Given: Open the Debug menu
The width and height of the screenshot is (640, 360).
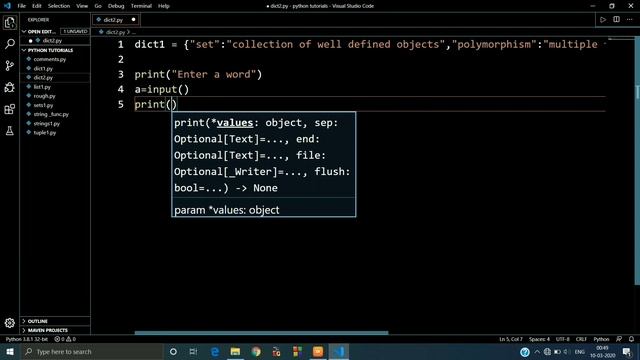Looking at the screenshot, I should tap(116, 6).
